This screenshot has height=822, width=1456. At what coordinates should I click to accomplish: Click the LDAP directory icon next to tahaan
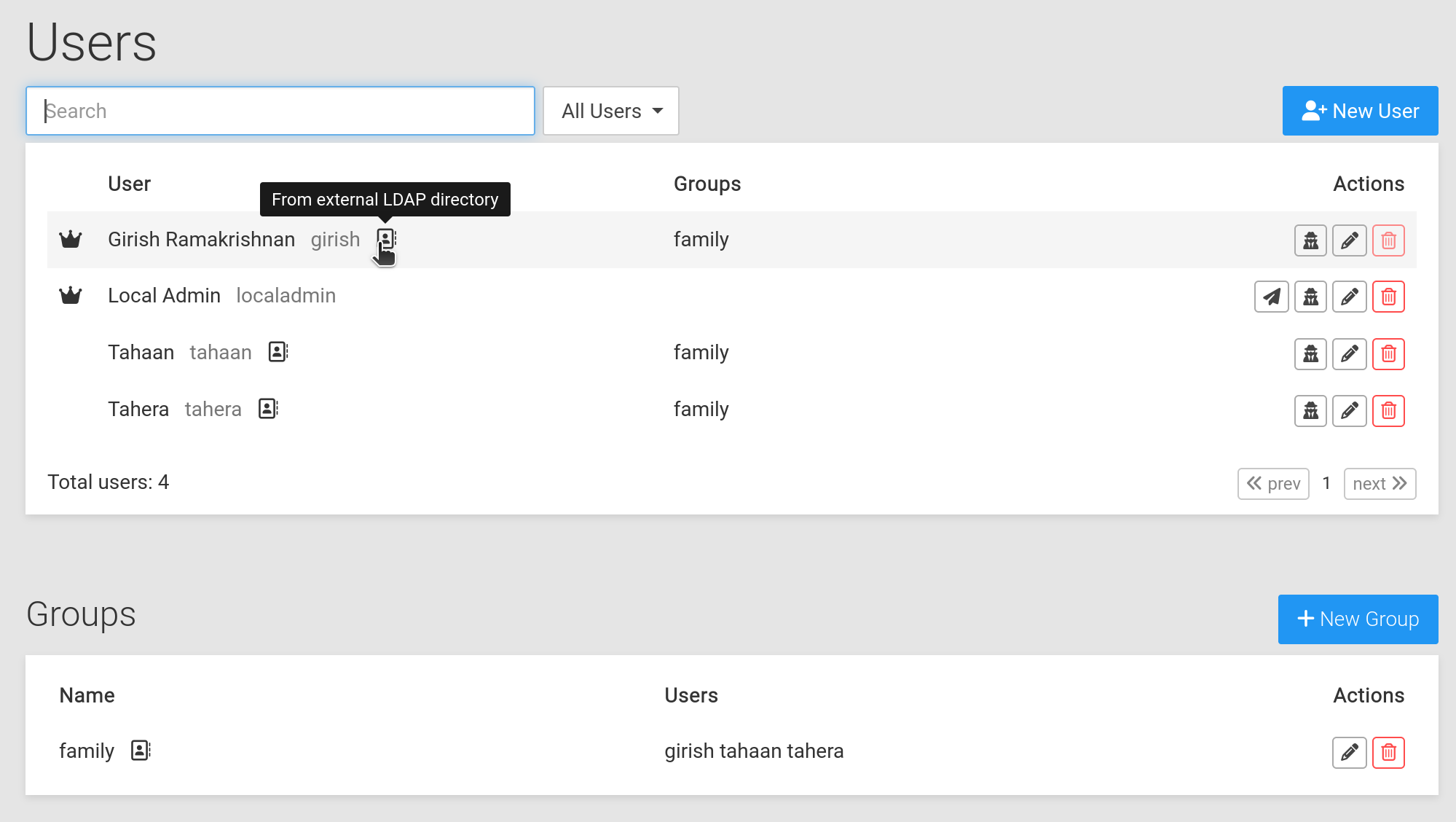(278, 352)
